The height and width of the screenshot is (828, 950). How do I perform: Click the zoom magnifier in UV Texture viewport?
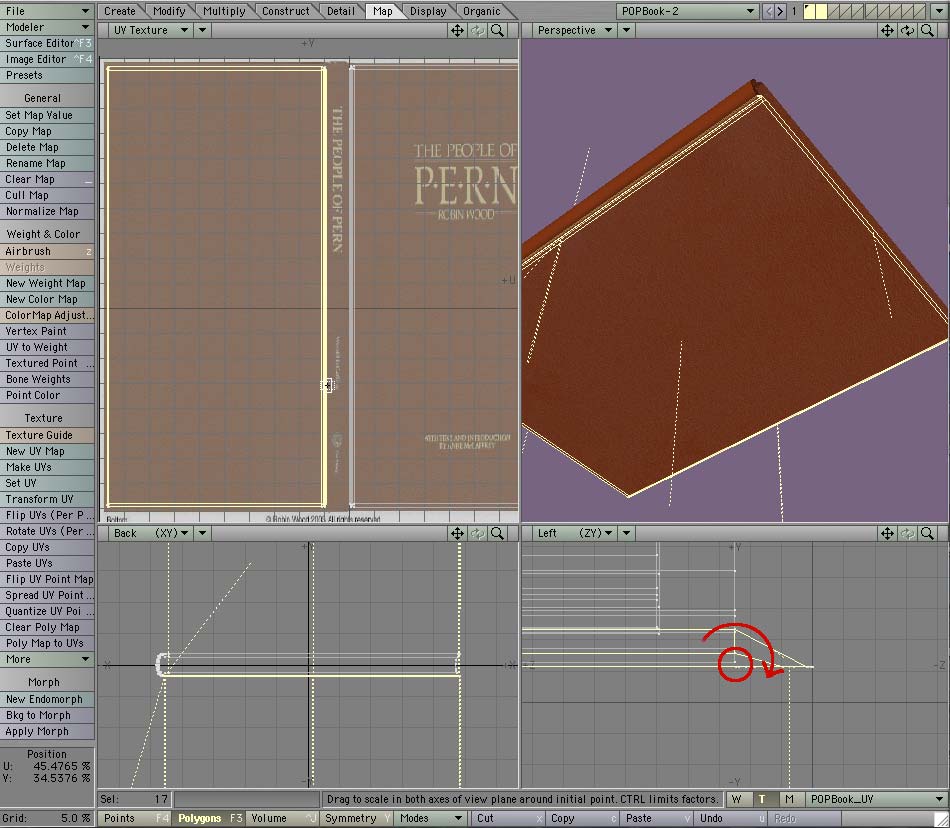[497, 30]
